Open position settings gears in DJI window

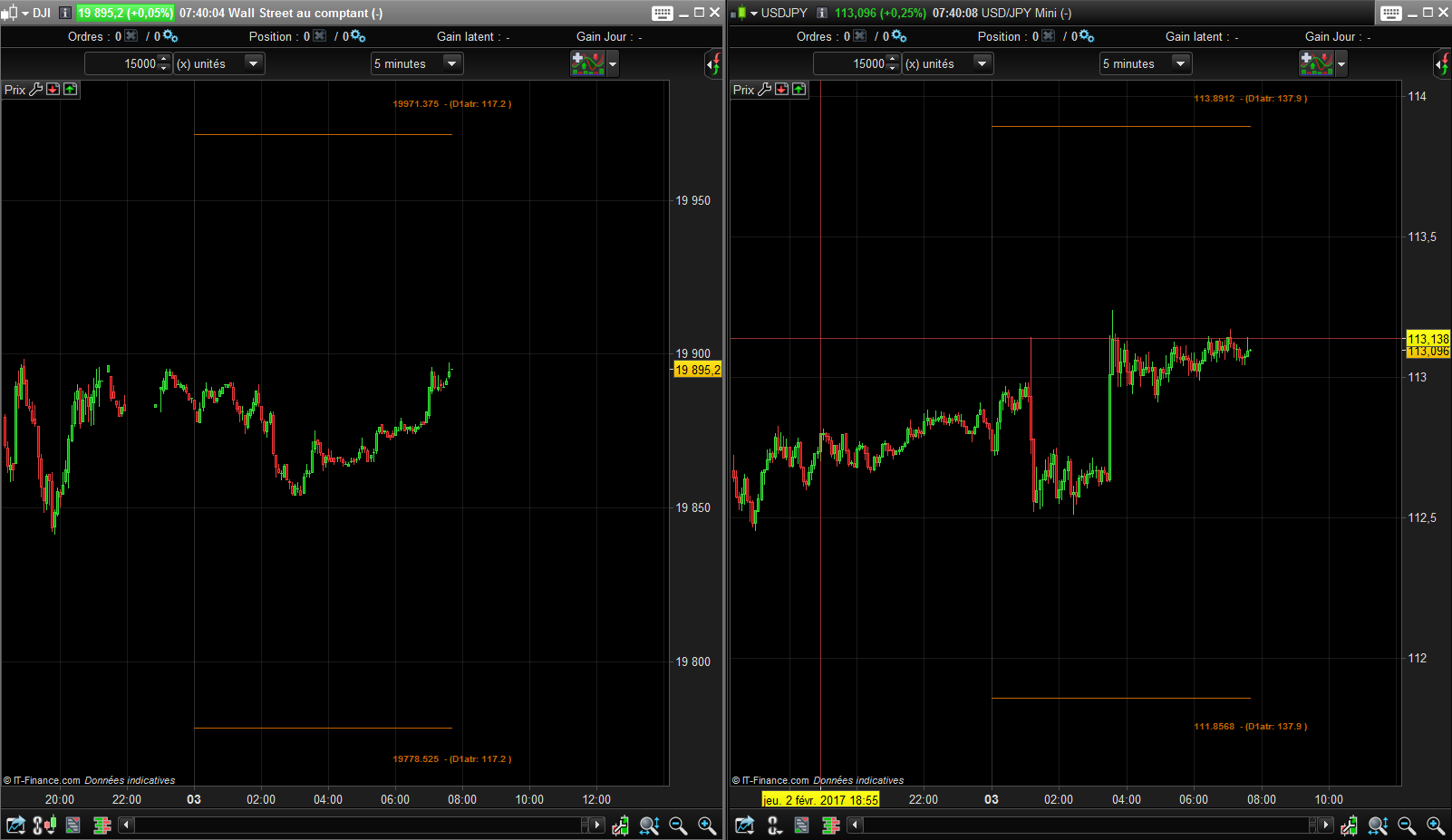point(358,36)
